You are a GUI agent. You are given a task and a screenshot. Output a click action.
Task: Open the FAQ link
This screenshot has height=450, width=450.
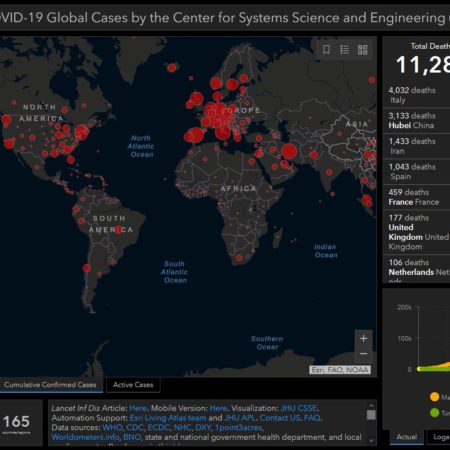[312, 418]
